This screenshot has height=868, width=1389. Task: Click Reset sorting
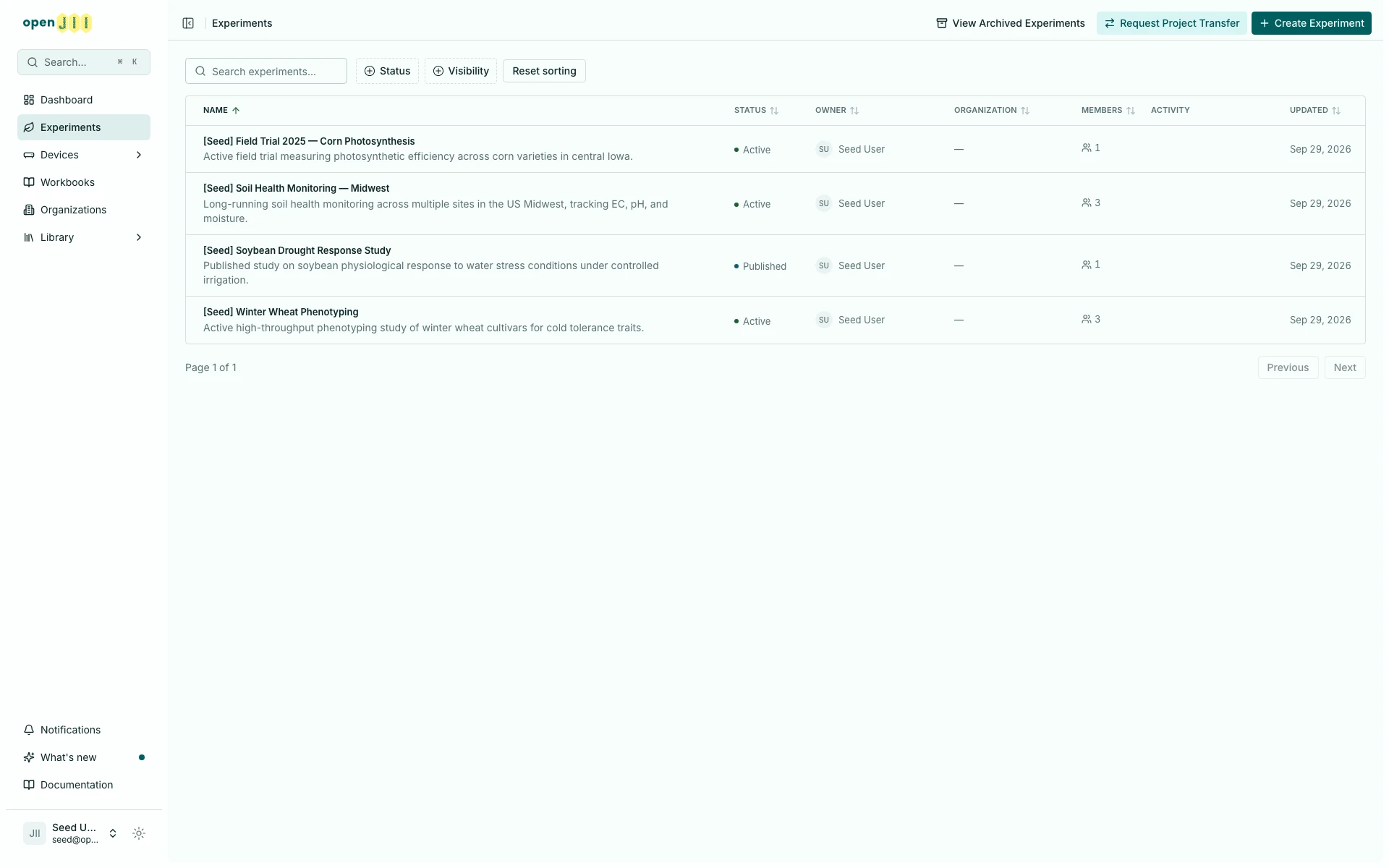[x=544, y=71]
